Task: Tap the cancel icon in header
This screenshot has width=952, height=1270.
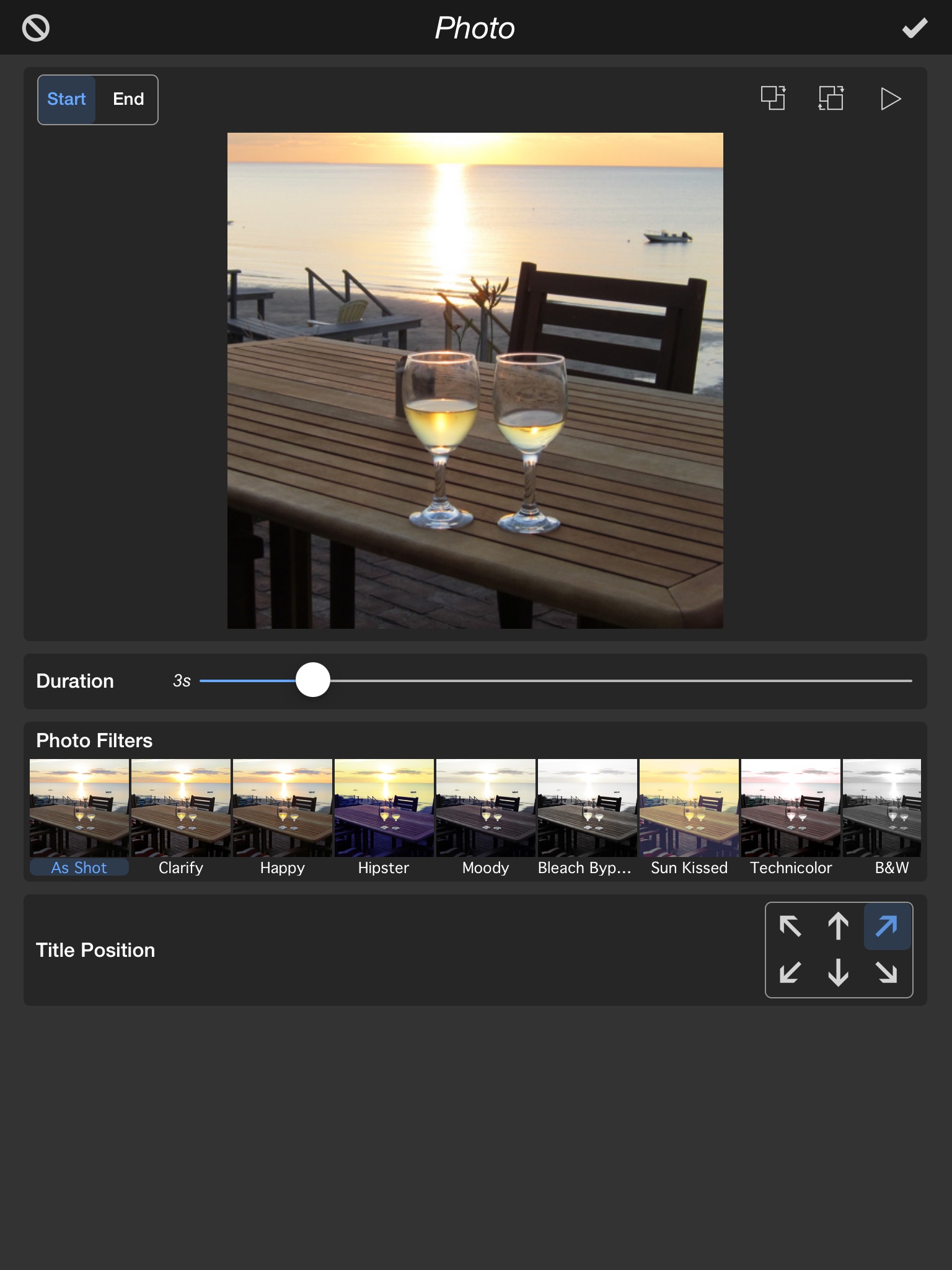Action: tap(36, 29)
